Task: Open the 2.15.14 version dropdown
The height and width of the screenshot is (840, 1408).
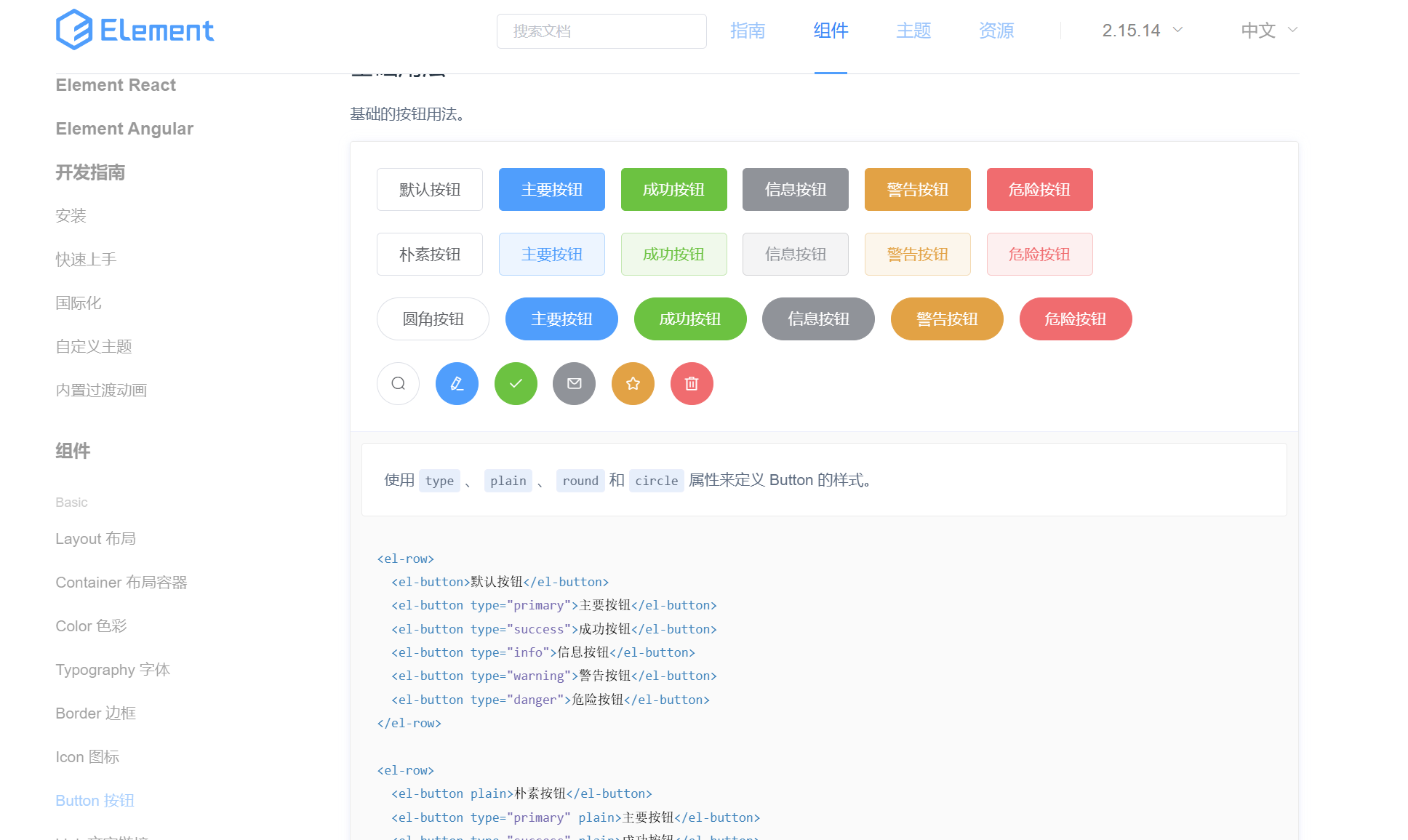Action: pyautogui.click(x=1142, y=31)
